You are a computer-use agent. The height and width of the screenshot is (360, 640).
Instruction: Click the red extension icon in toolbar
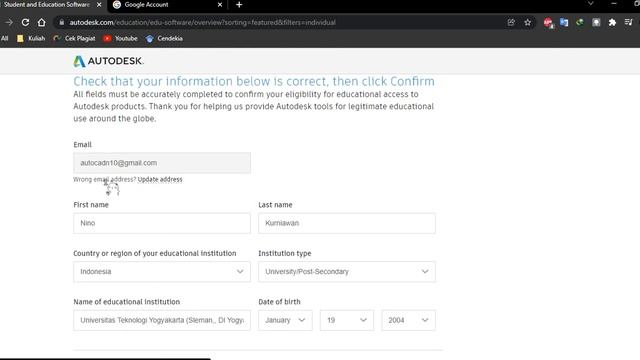click(x=548, y=23)
